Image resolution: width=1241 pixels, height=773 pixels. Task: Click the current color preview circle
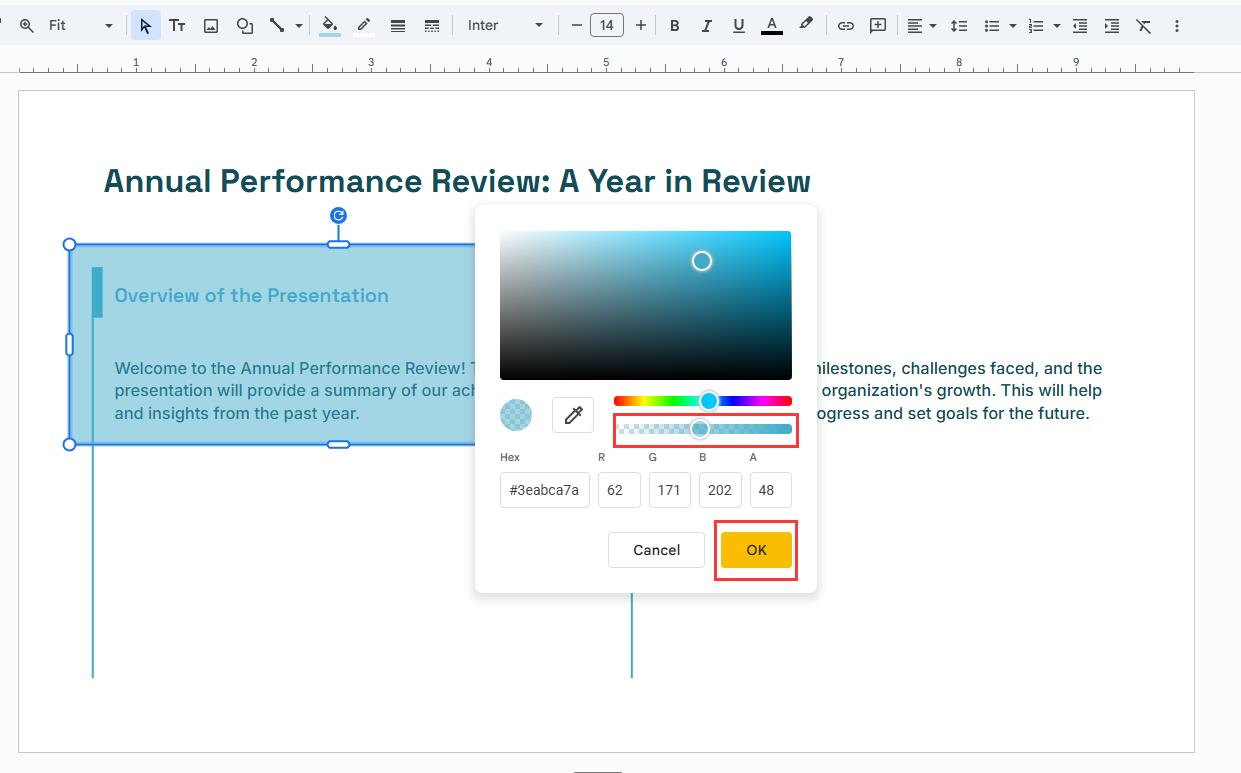click(516, 415)
